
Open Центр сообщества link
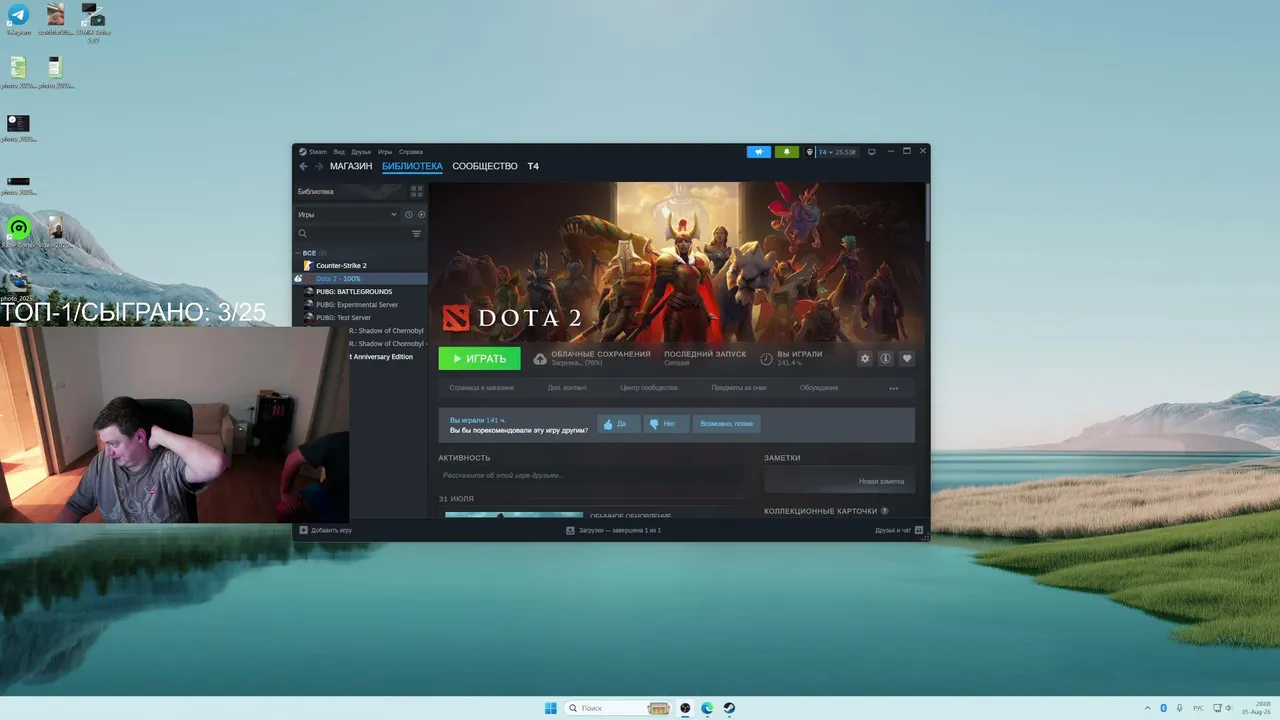[x=649, y=388]
